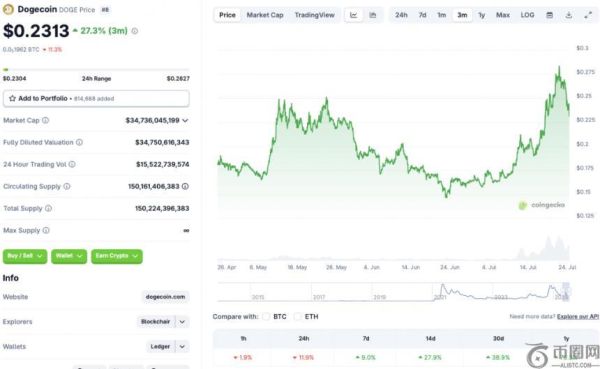The image size is (600, 369).
Task: Open the calendar date range icon
Action: pos(549,15)
